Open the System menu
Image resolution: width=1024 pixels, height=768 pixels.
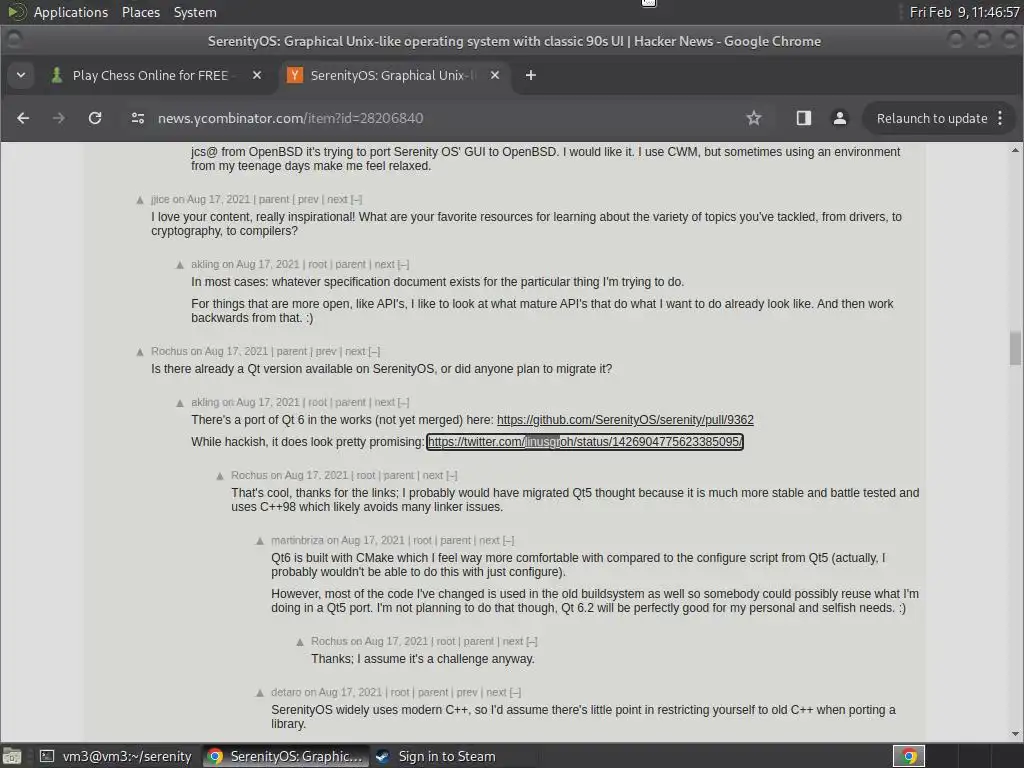click(195, 12)
